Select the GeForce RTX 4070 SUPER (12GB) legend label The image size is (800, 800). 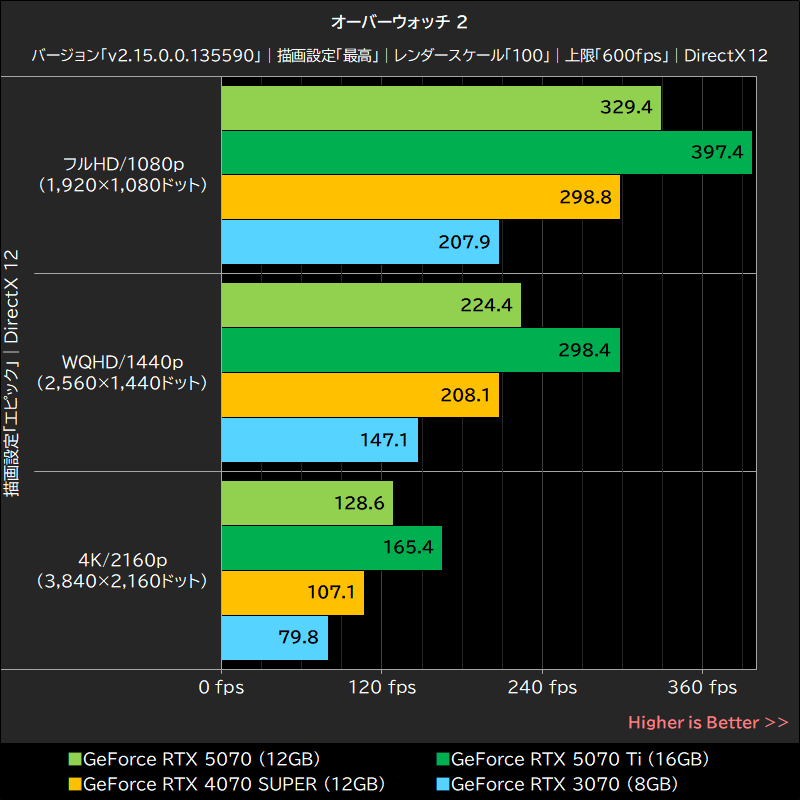point(234,784)
